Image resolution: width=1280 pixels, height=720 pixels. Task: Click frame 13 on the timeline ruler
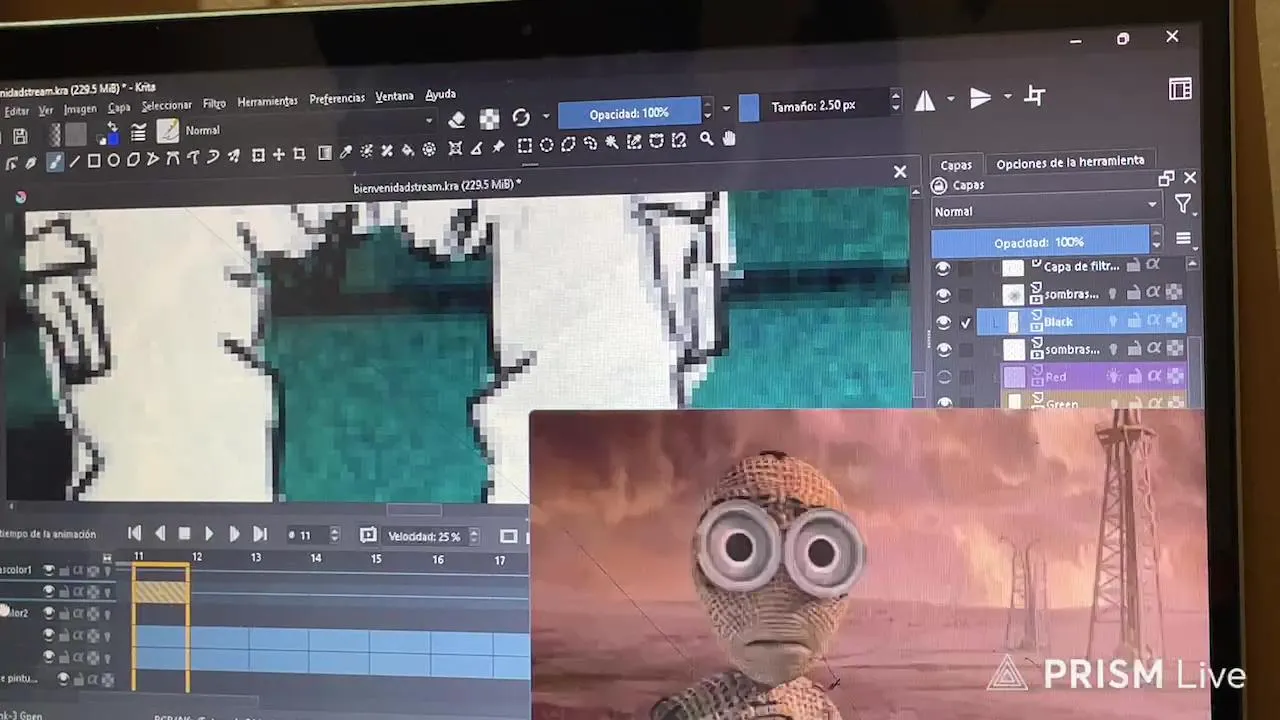coord(256,558)
